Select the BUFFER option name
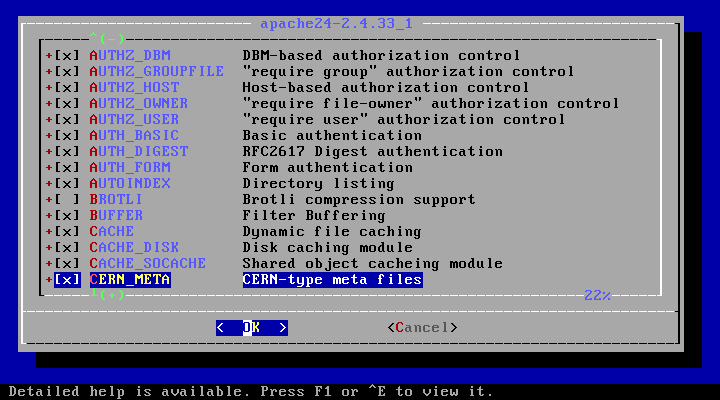The height and width of the screenshot is (400, 720). click(116, 216)
